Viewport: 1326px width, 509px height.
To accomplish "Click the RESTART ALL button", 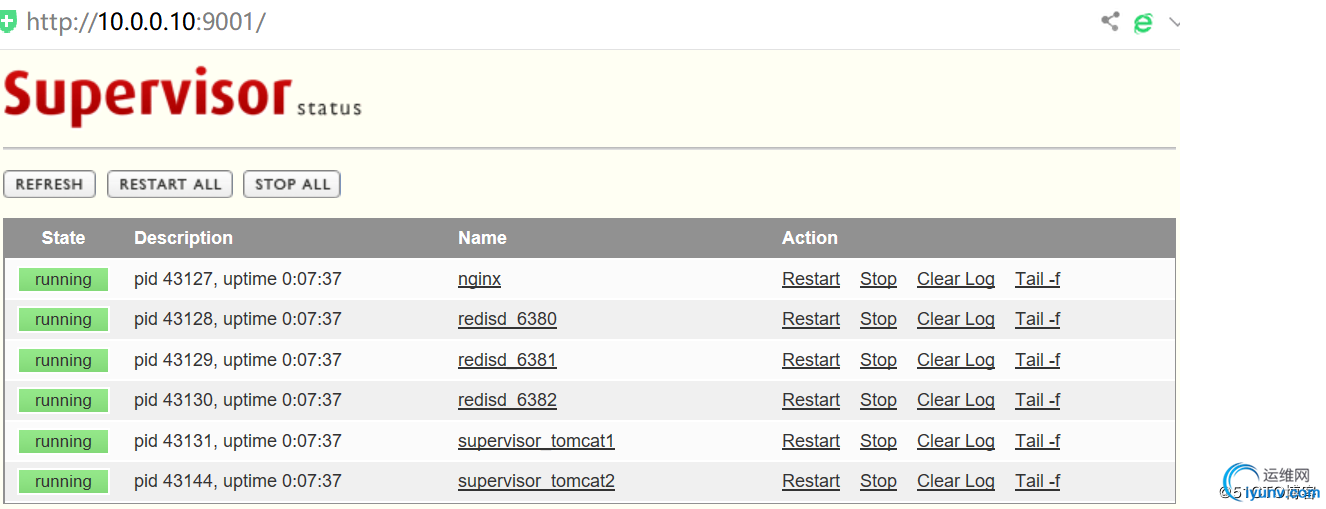I will pos(170,184).
